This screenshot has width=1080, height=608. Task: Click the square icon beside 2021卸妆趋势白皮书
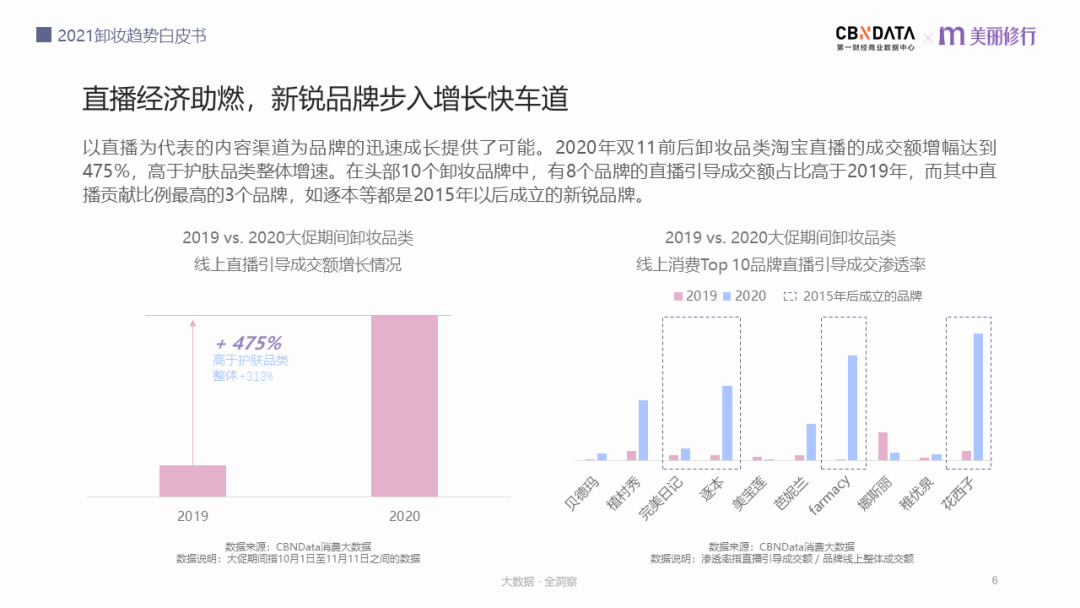43,34
